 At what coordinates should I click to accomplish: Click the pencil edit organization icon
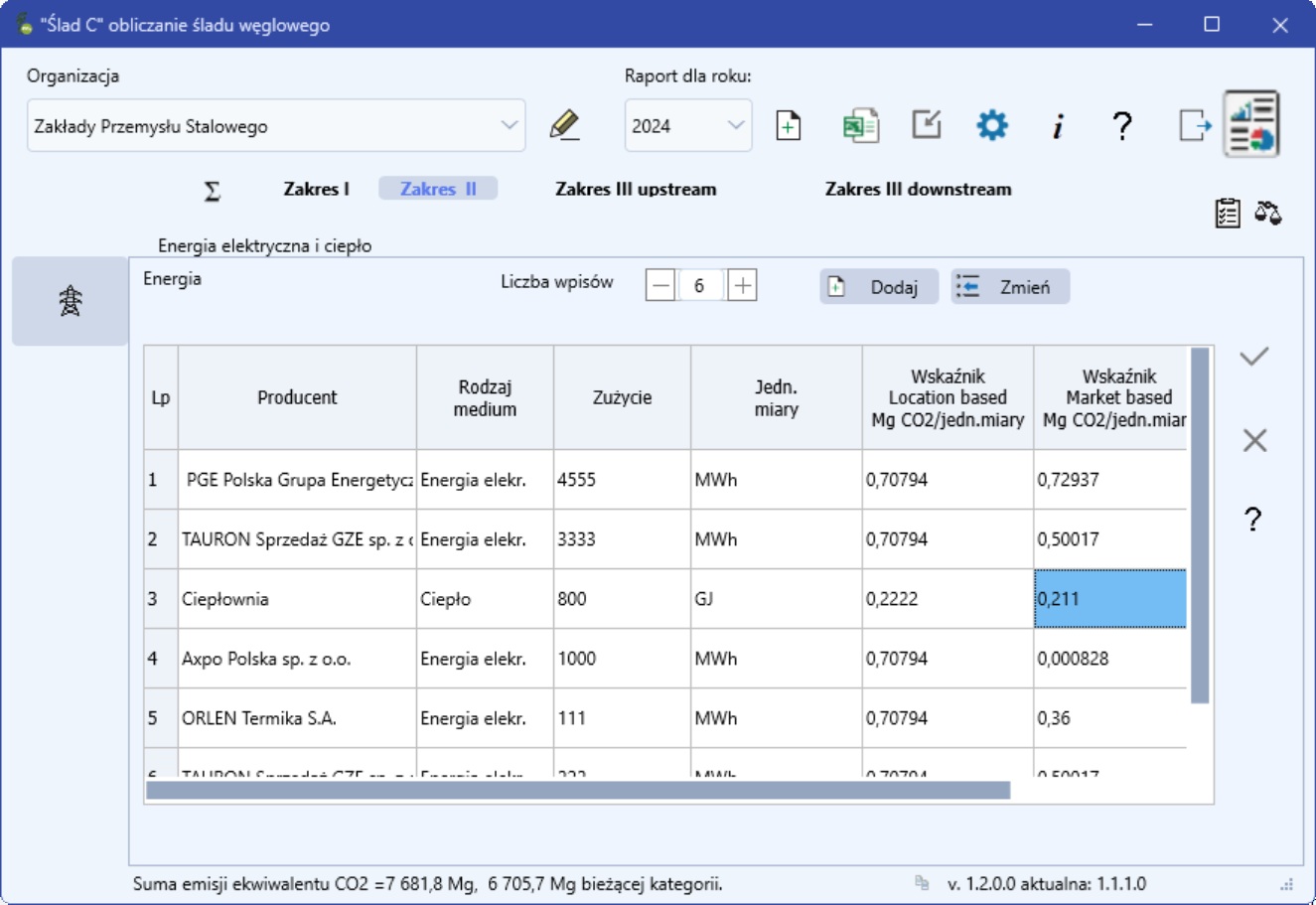click(564, 126)
